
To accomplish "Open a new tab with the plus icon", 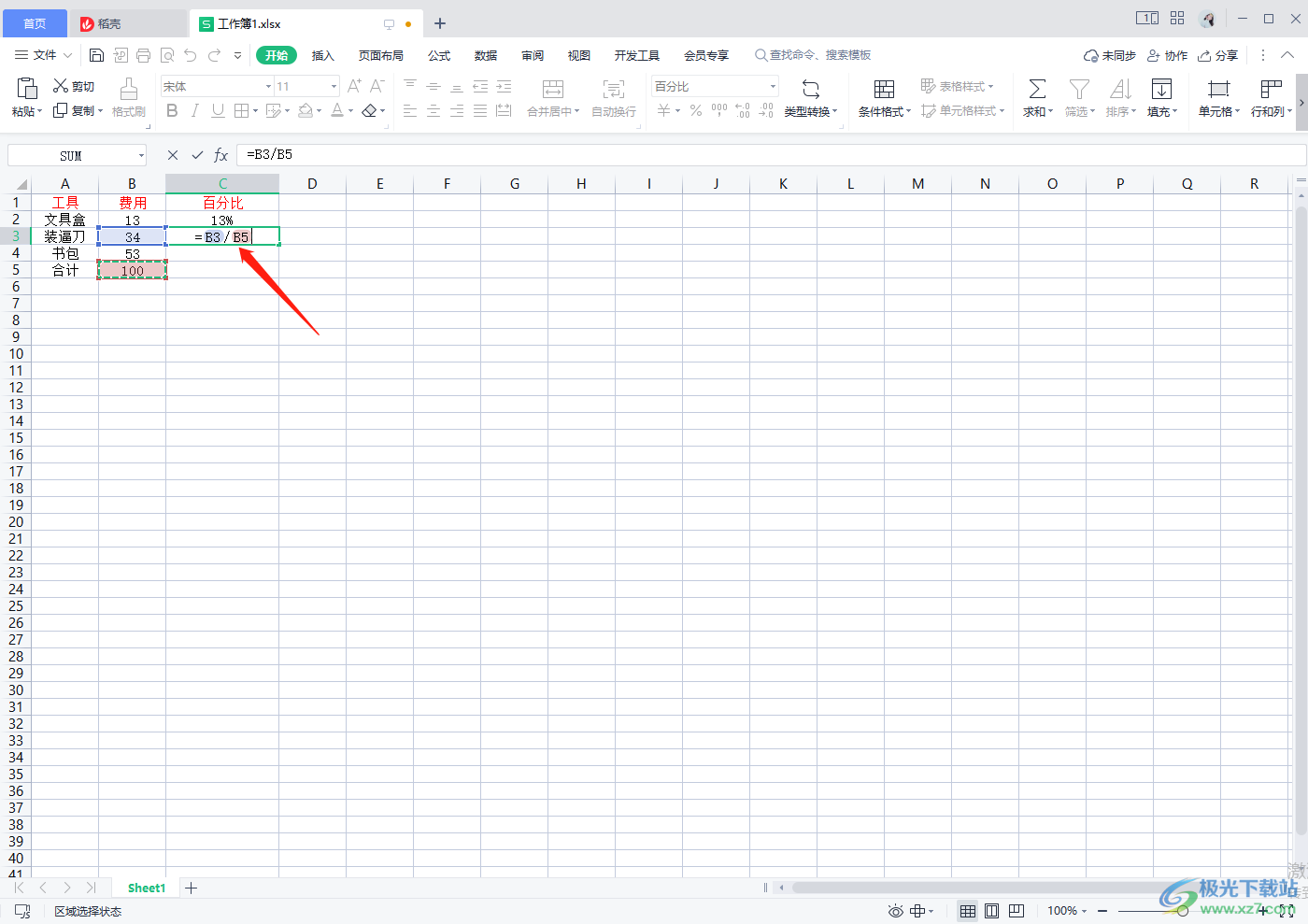I will 440,23.
